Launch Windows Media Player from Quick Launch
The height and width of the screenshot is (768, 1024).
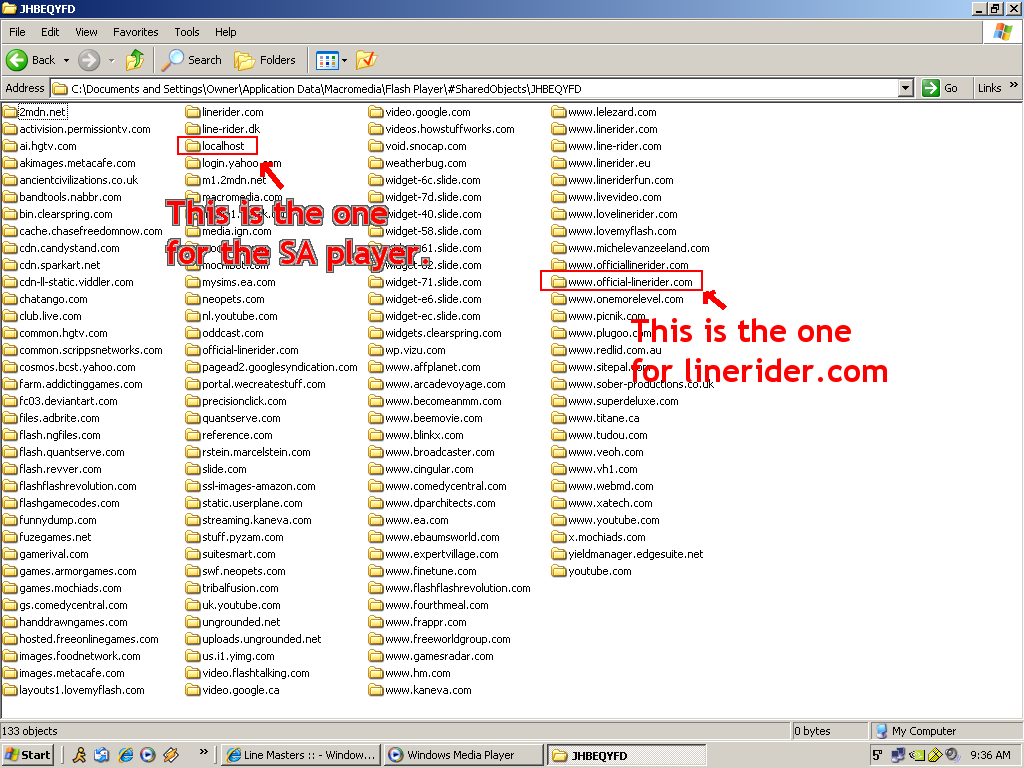(148, 755)
